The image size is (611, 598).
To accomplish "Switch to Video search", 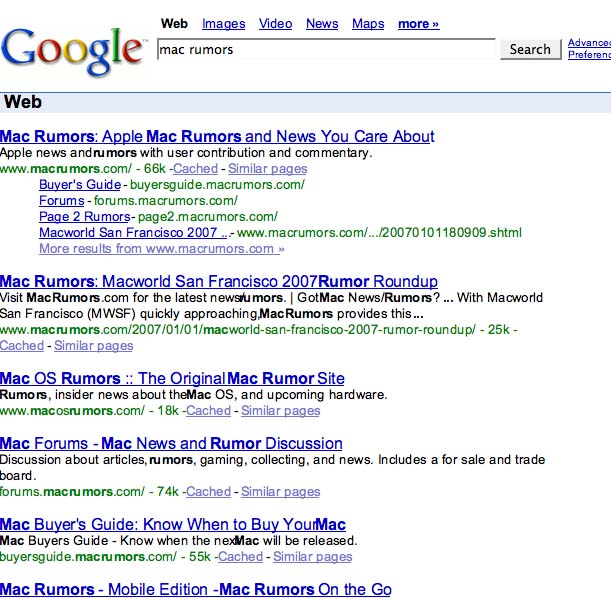I will pos(275,24).
